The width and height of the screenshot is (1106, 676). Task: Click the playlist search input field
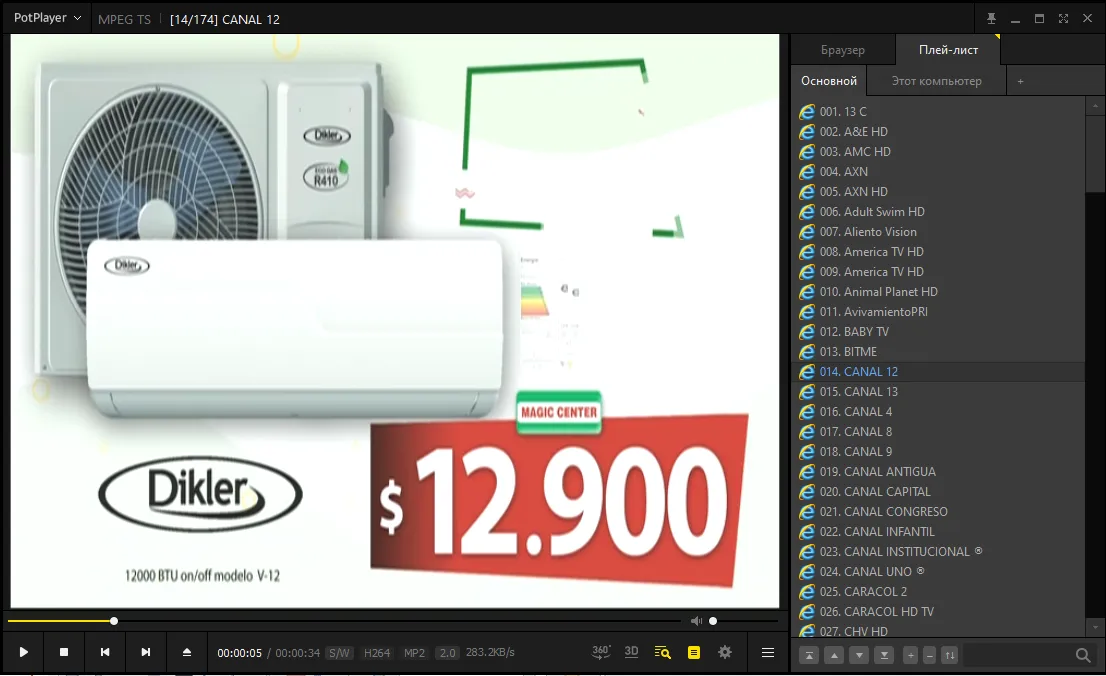[x=1017, y=656]
